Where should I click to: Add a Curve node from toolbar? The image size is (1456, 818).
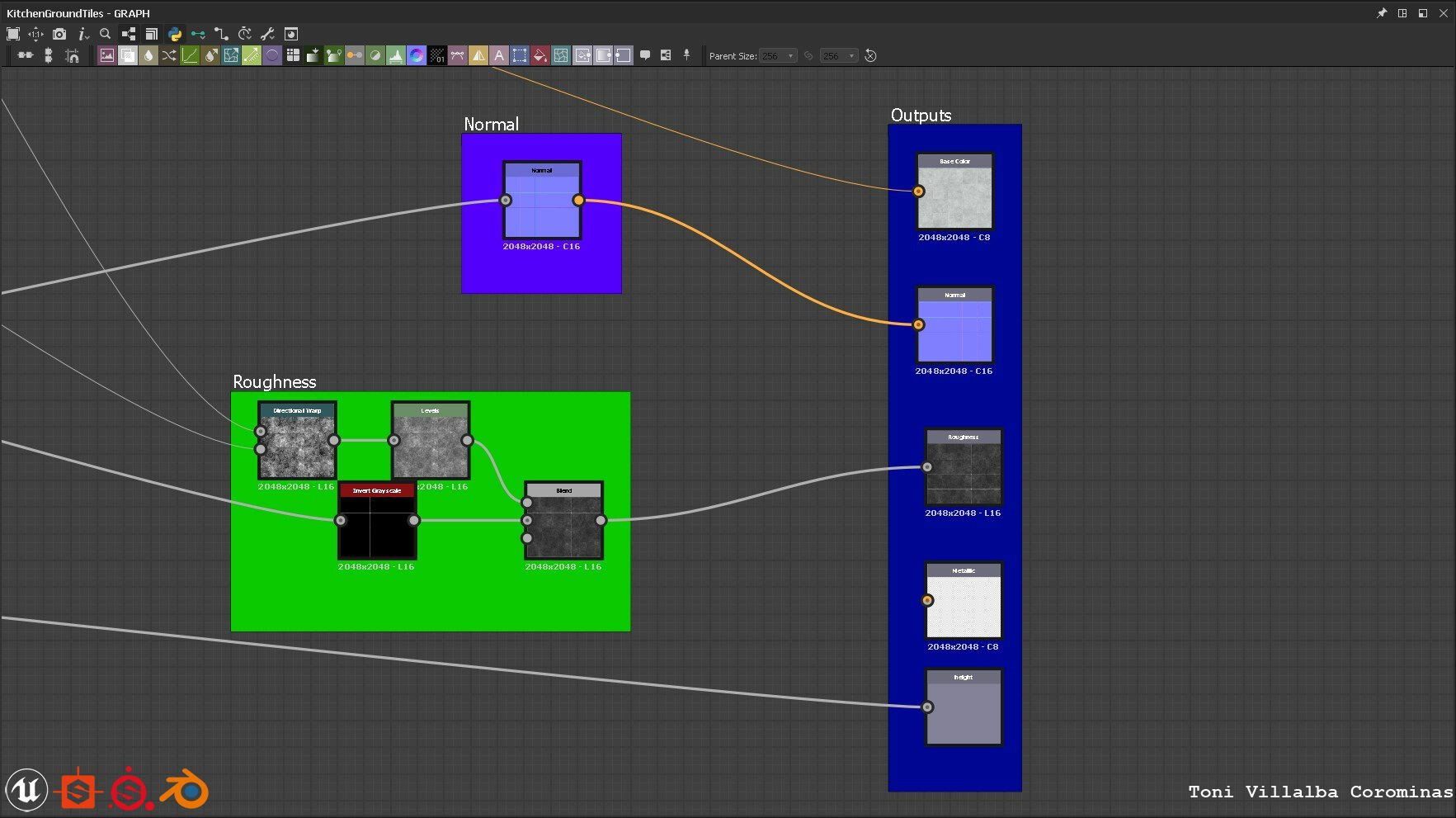click(x=190, y=55)
